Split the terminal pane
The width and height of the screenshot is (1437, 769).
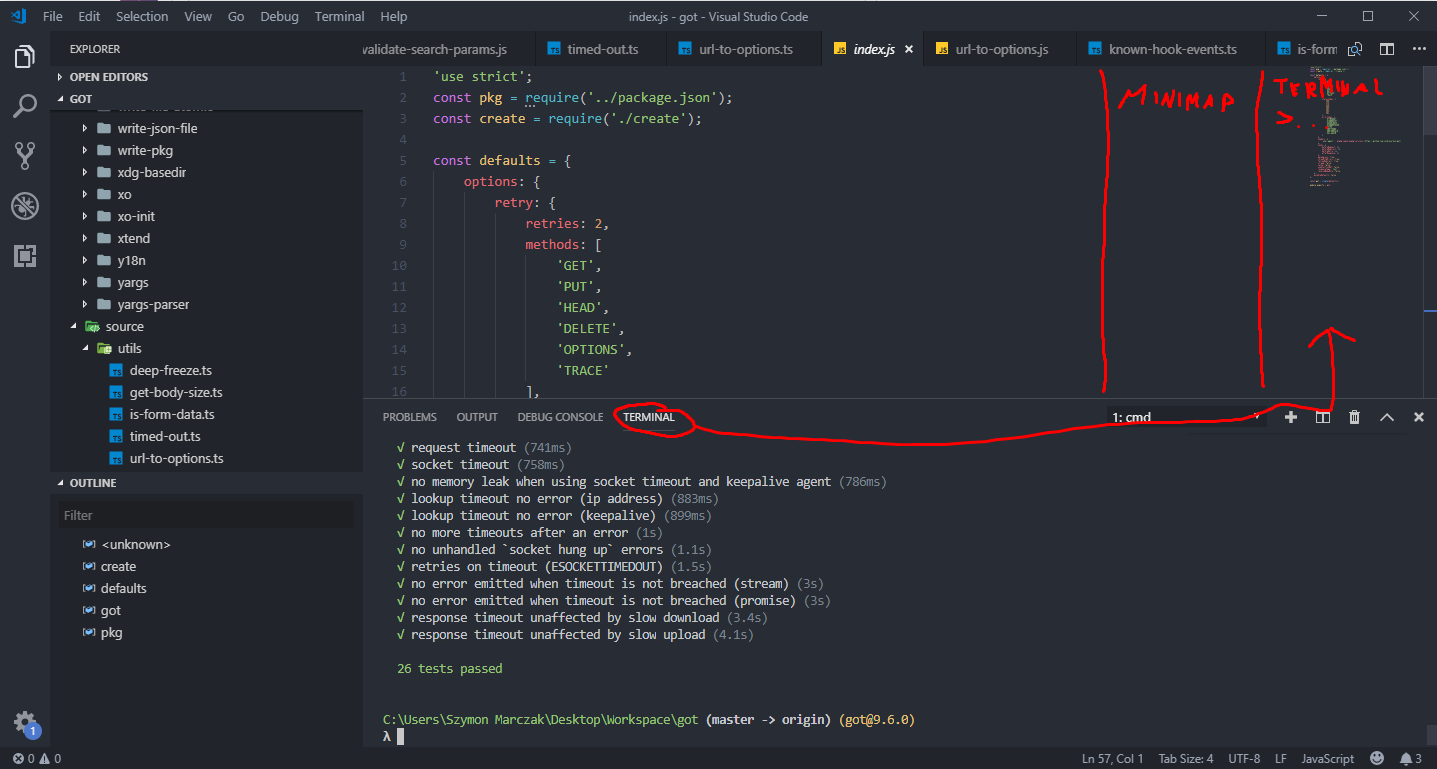pos(1322,417)
